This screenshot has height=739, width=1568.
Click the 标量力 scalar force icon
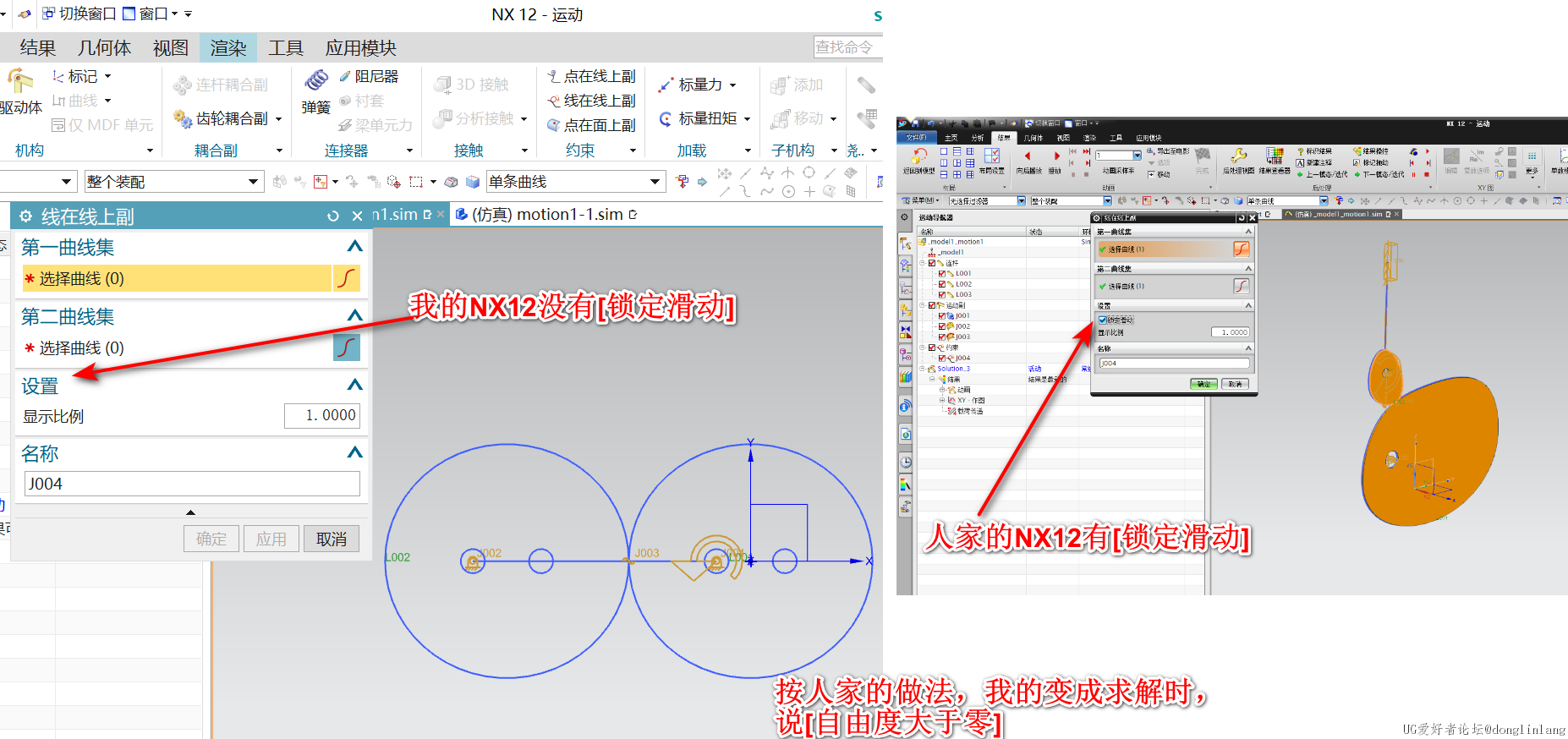coord(666,85)
